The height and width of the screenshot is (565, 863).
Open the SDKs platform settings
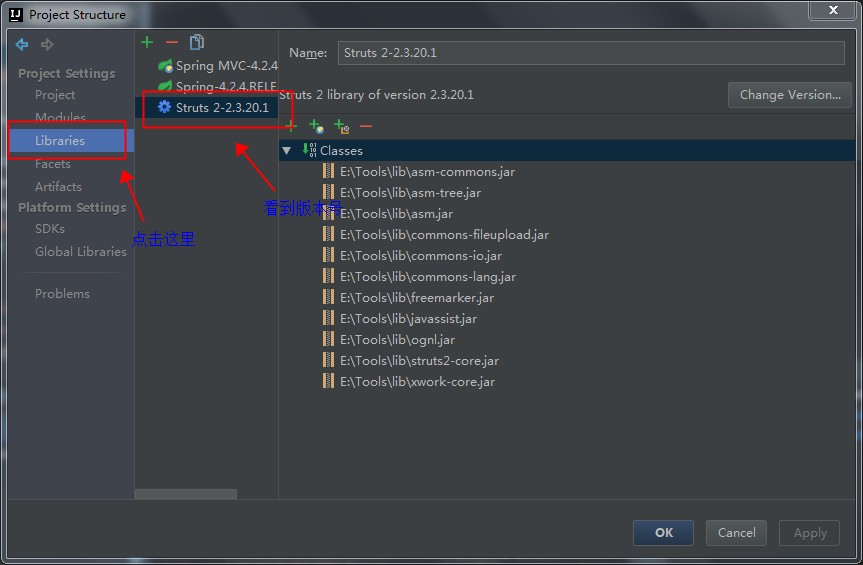point(50,228)
